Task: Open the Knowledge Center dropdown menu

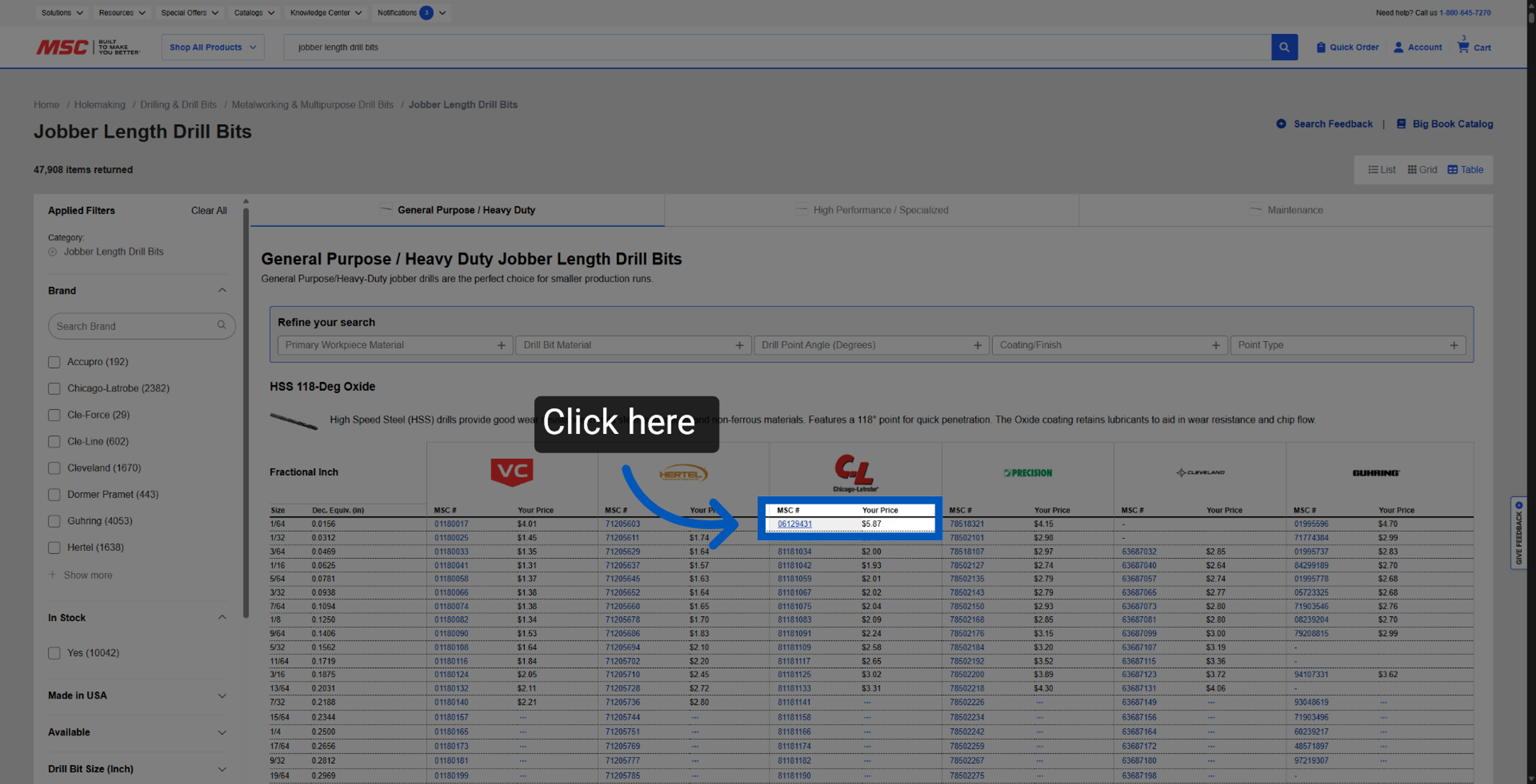Action: (x=326, y=12)
